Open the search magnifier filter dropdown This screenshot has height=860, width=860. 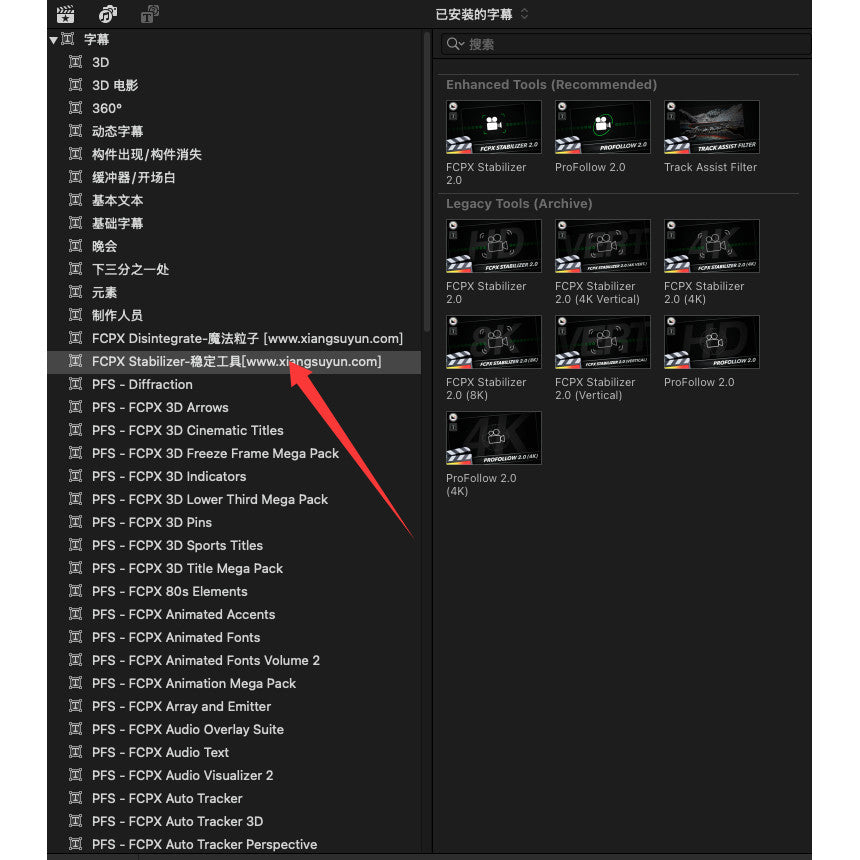[x=455, y=44]
